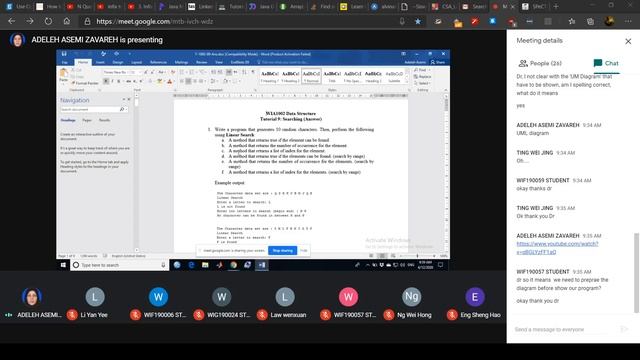The image size is (640, 360).
Task: Go back to the previous browser page
Action: click(x=11, y=21)
